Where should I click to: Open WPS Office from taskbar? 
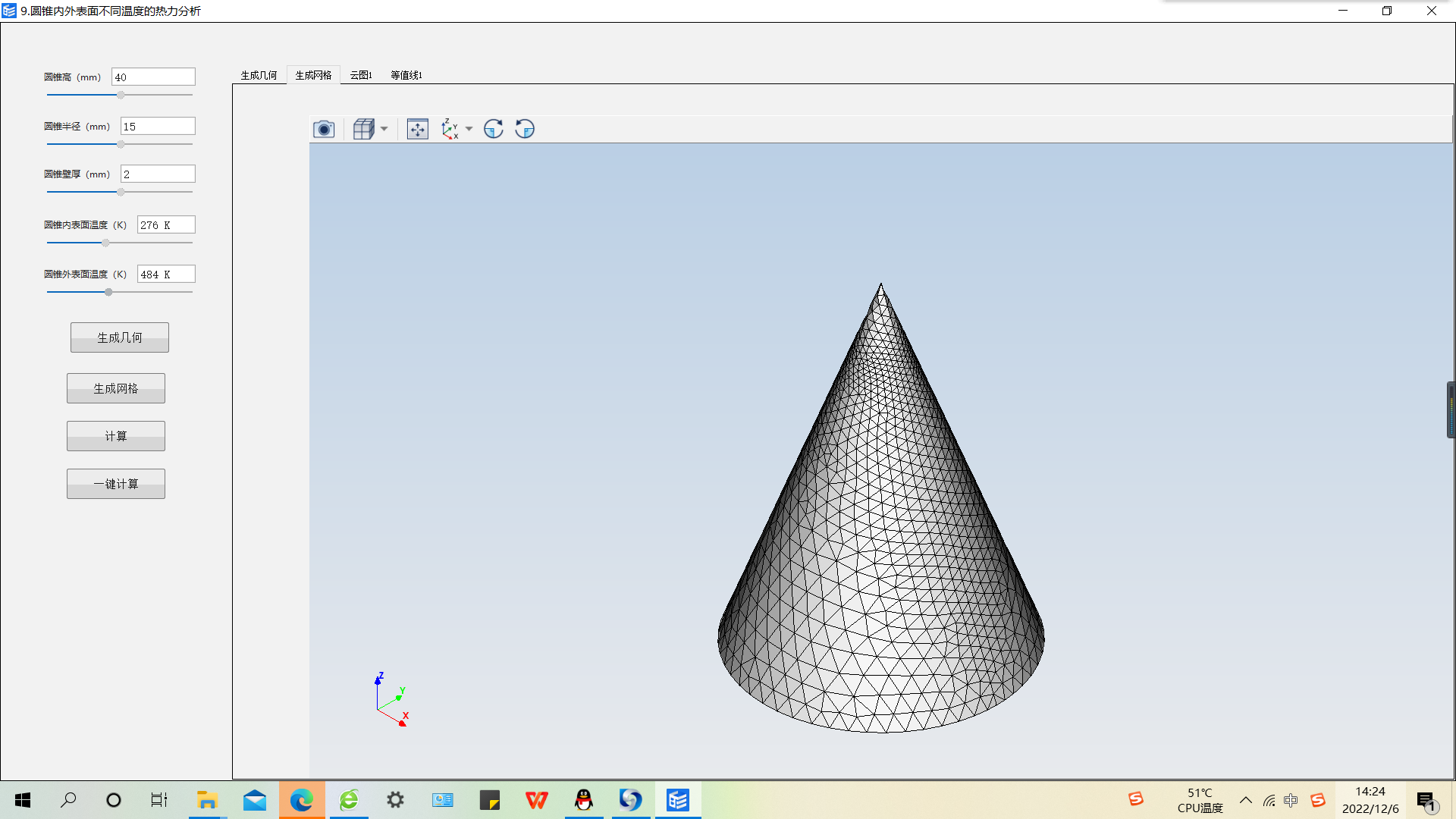click(537, 800)
